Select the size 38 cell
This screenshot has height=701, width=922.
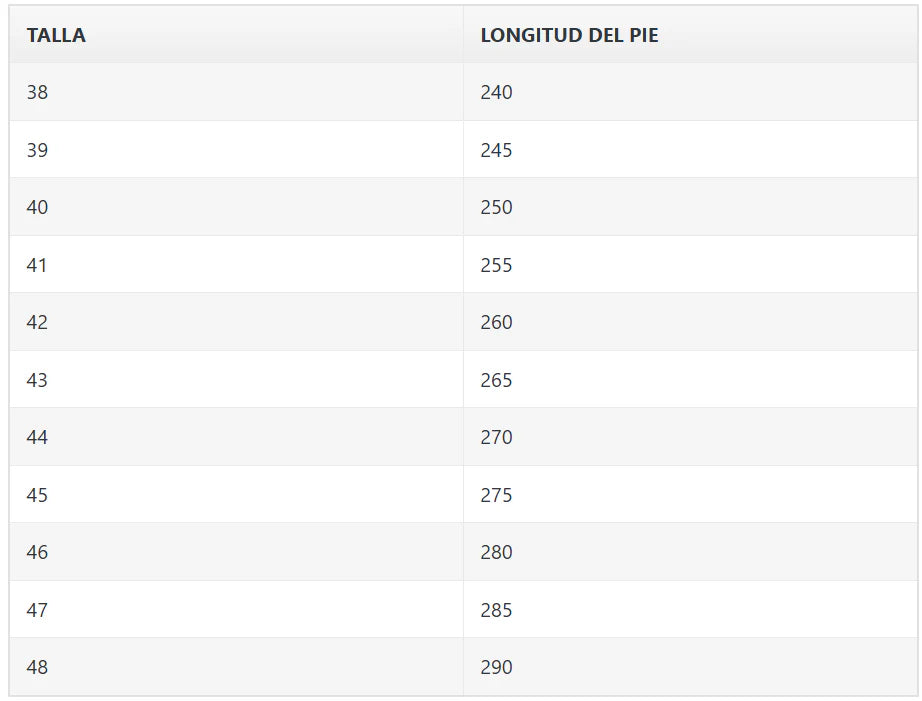(38, 92)
